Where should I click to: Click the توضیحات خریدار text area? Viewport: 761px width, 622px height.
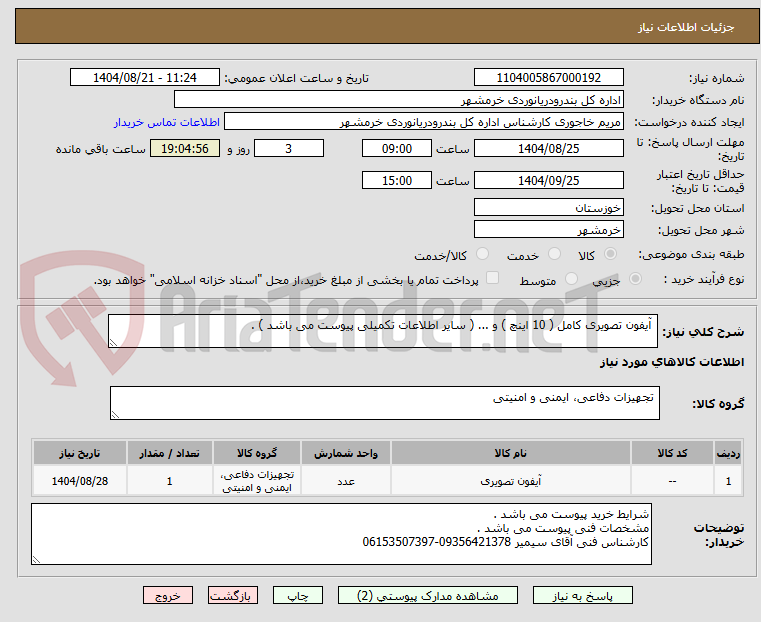click(x=342, y=534)
